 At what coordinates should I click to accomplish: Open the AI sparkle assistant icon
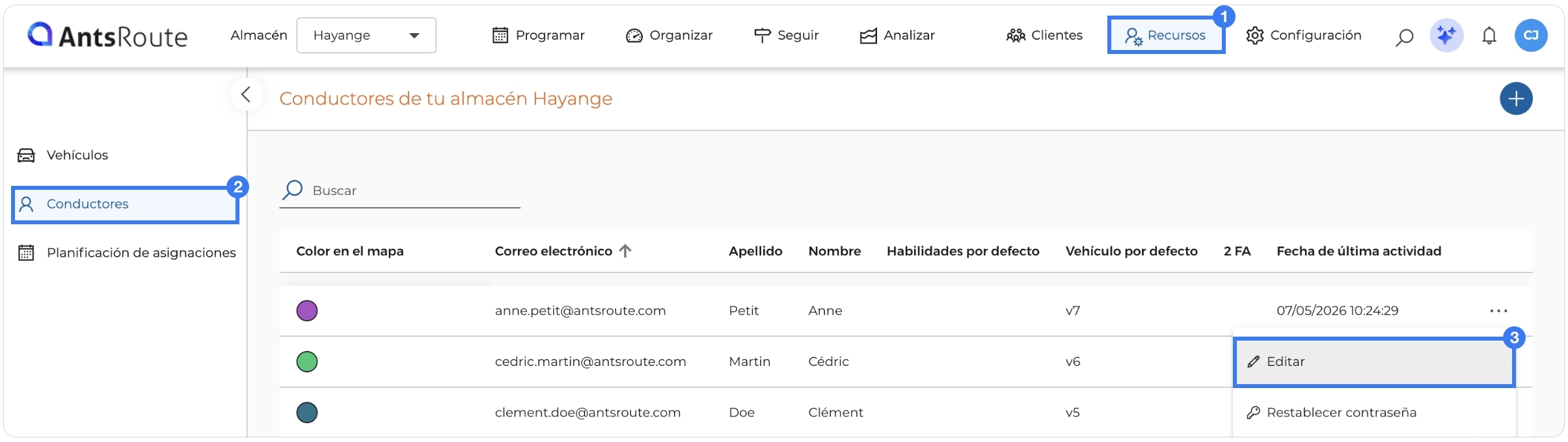[1446, 35]
